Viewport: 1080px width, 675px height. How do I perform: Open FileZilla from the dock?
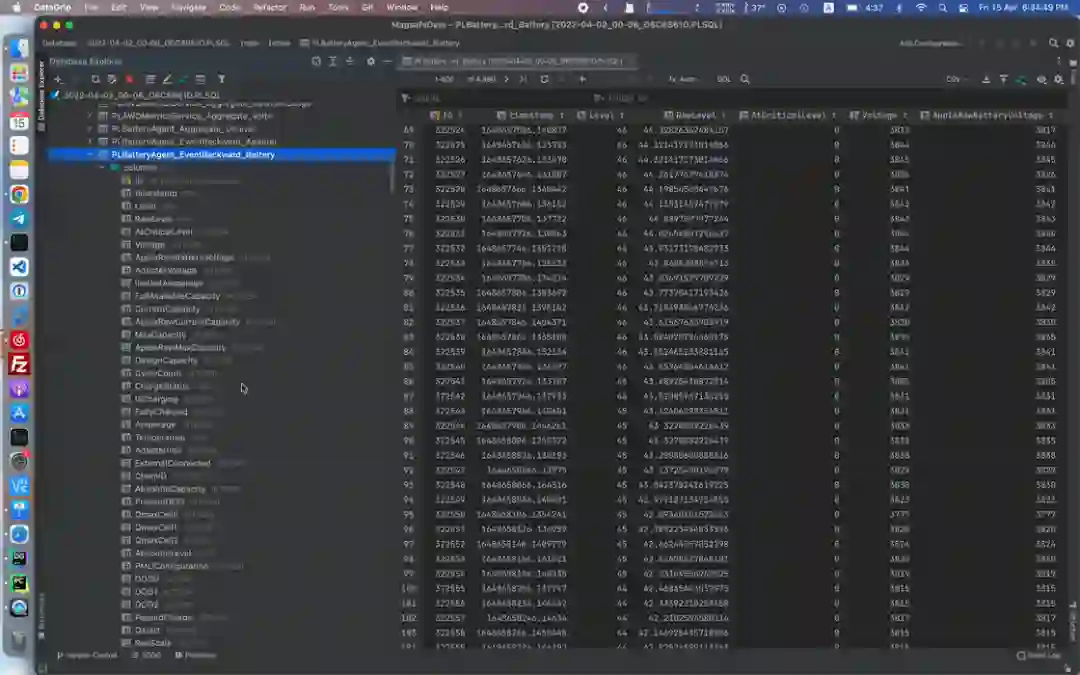(x=19, y=364)
